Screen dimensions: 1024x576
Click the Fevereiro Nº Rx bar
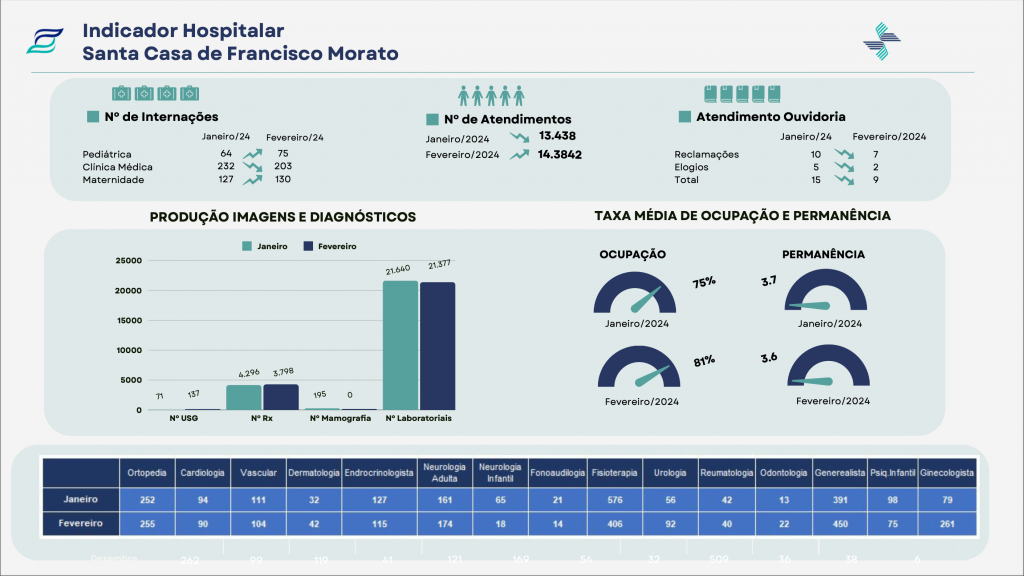click(x=281, y=397)
